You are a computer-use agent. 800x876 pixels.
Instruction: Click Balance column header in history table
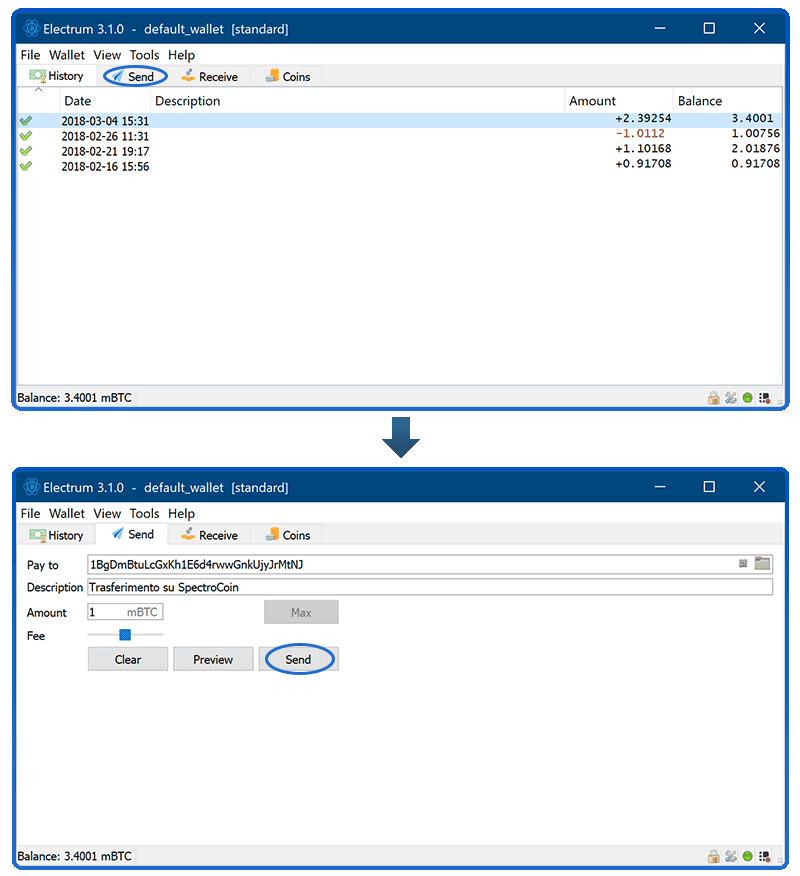tap(727, 101)
